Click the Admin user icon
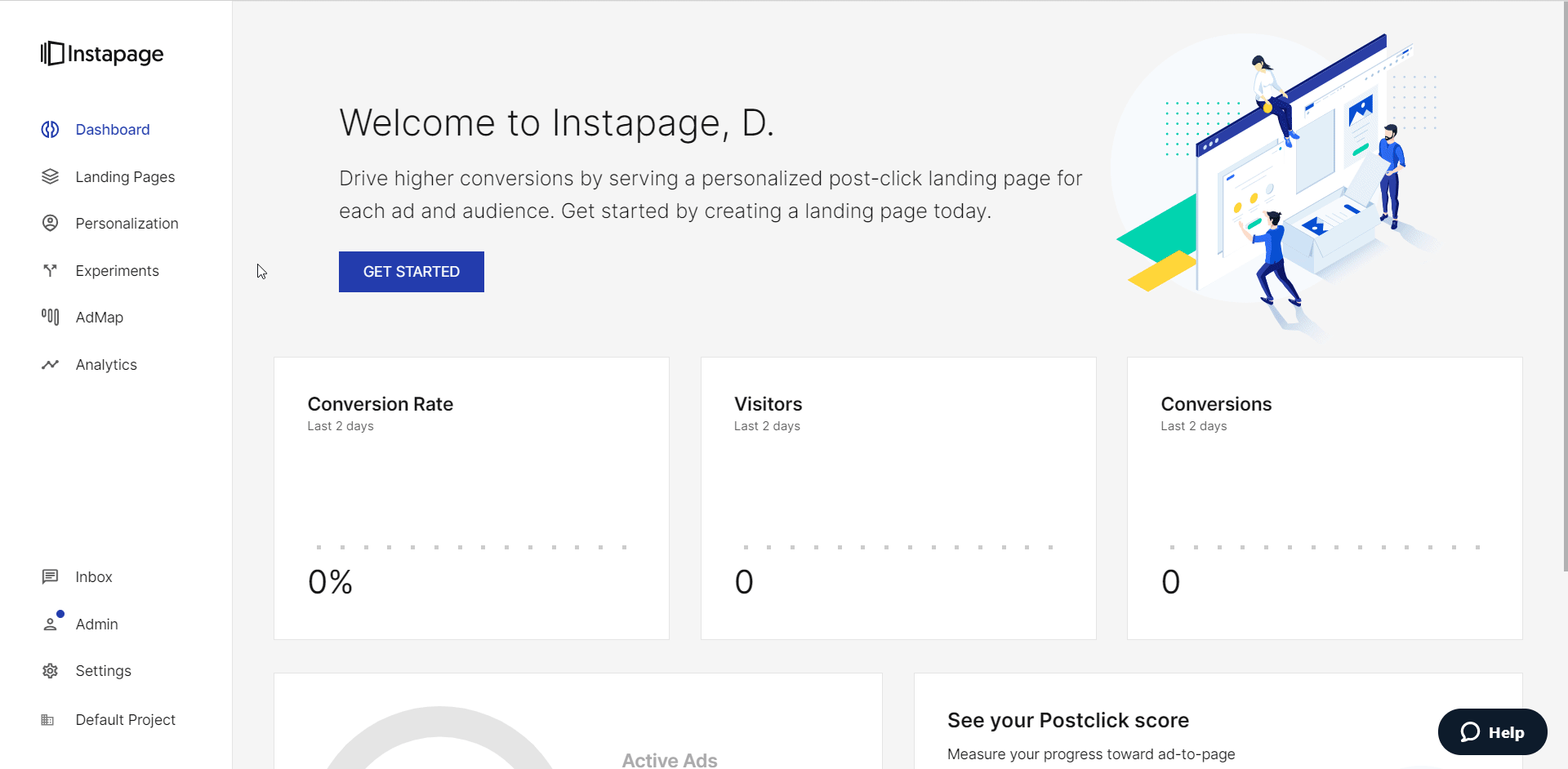 [50, 624]
